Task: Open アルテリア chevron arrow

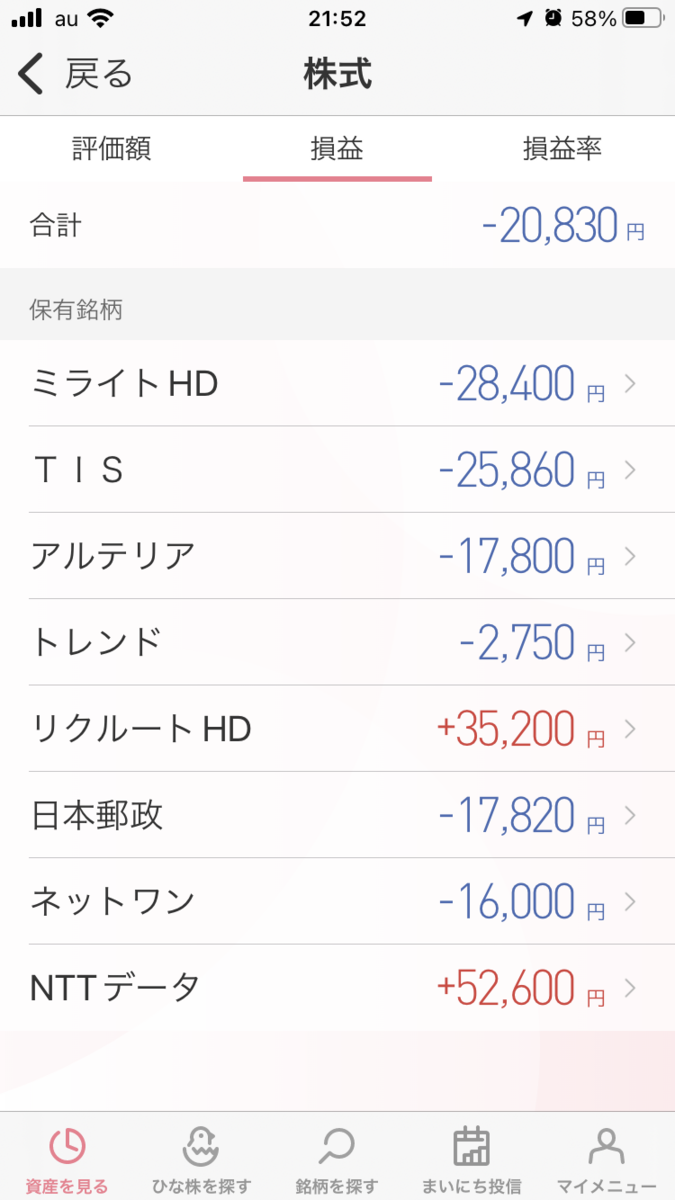Action: click(630, 555)
